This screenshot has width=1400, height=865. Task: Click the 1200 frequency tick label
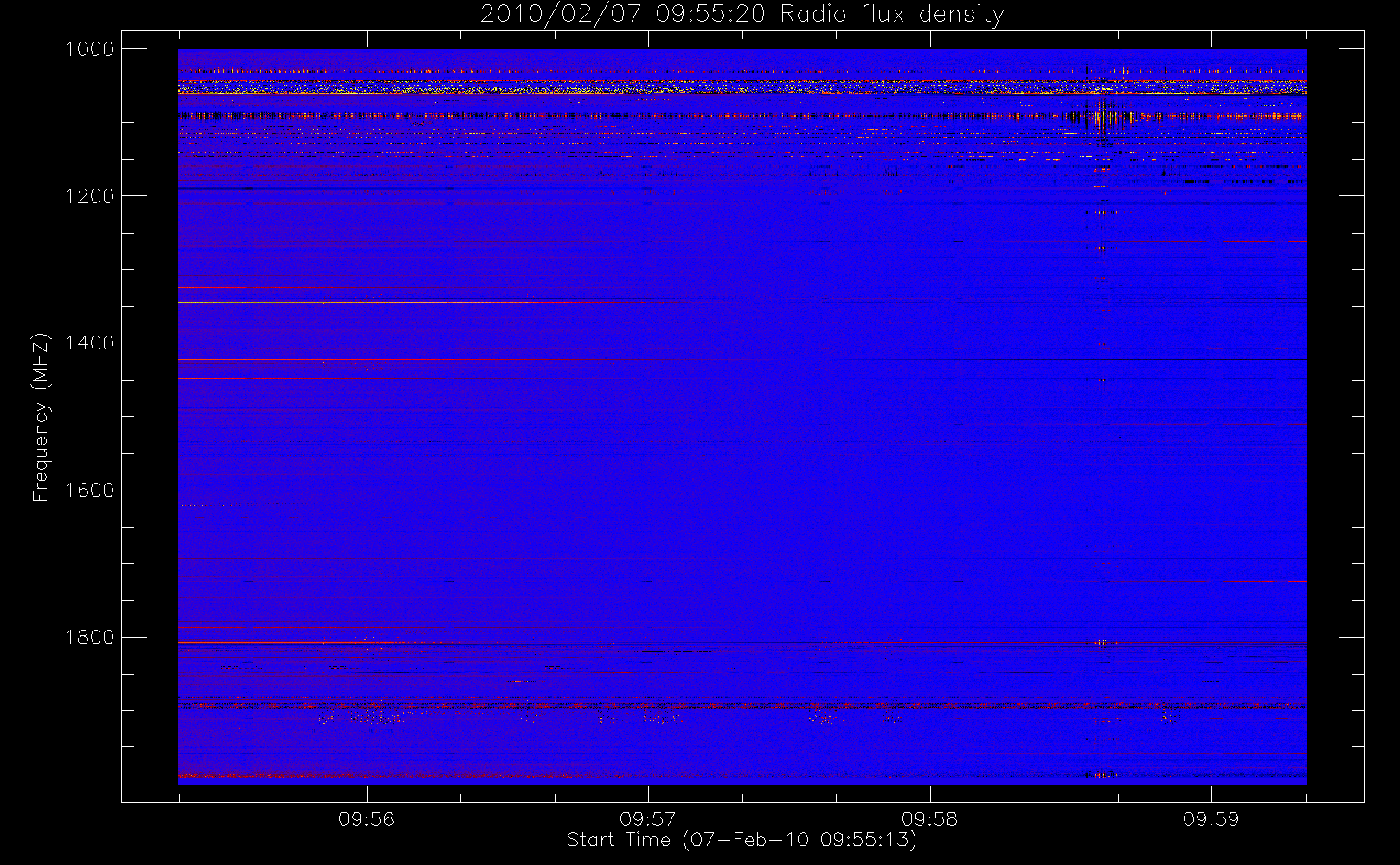(90, 196)
